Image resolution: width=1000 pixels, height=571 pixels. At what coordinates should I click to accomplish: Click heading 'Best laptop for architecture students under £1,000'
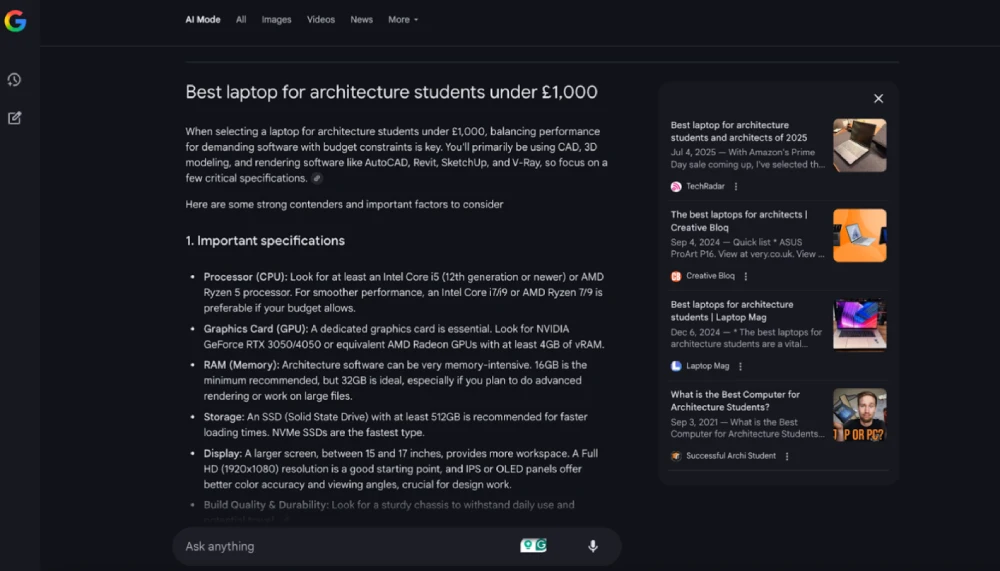pos(391,93)
